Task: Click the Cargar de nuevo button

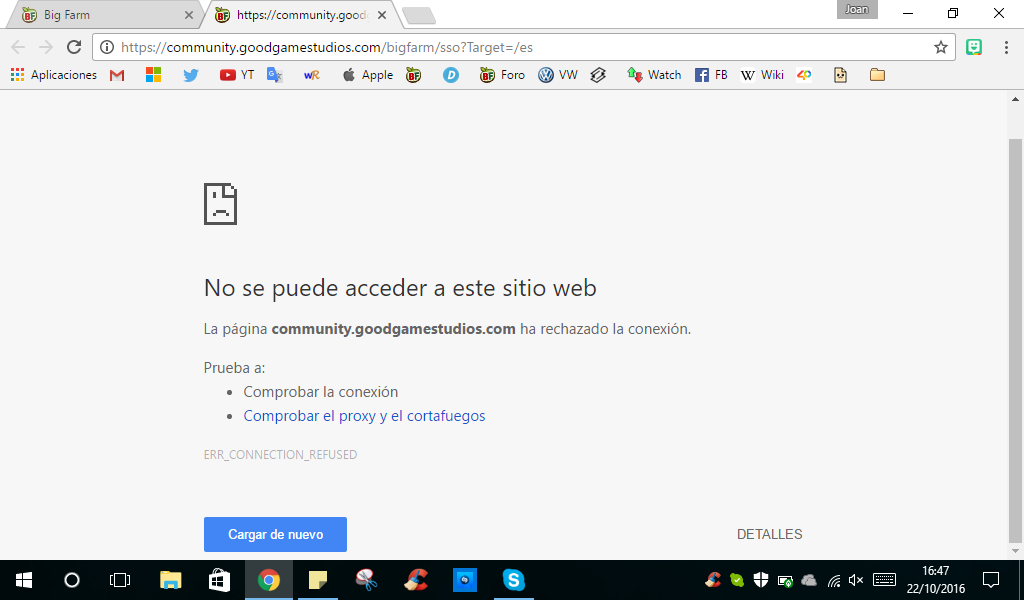Action: pyautogui.click(x=275, y=534)
